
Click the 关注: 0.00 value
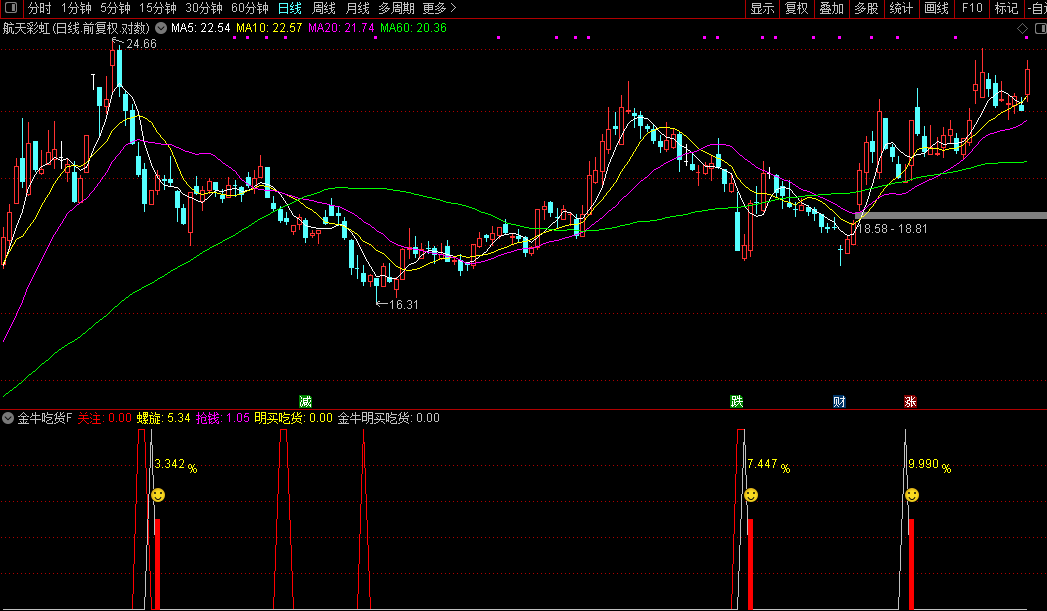point(105,419)
